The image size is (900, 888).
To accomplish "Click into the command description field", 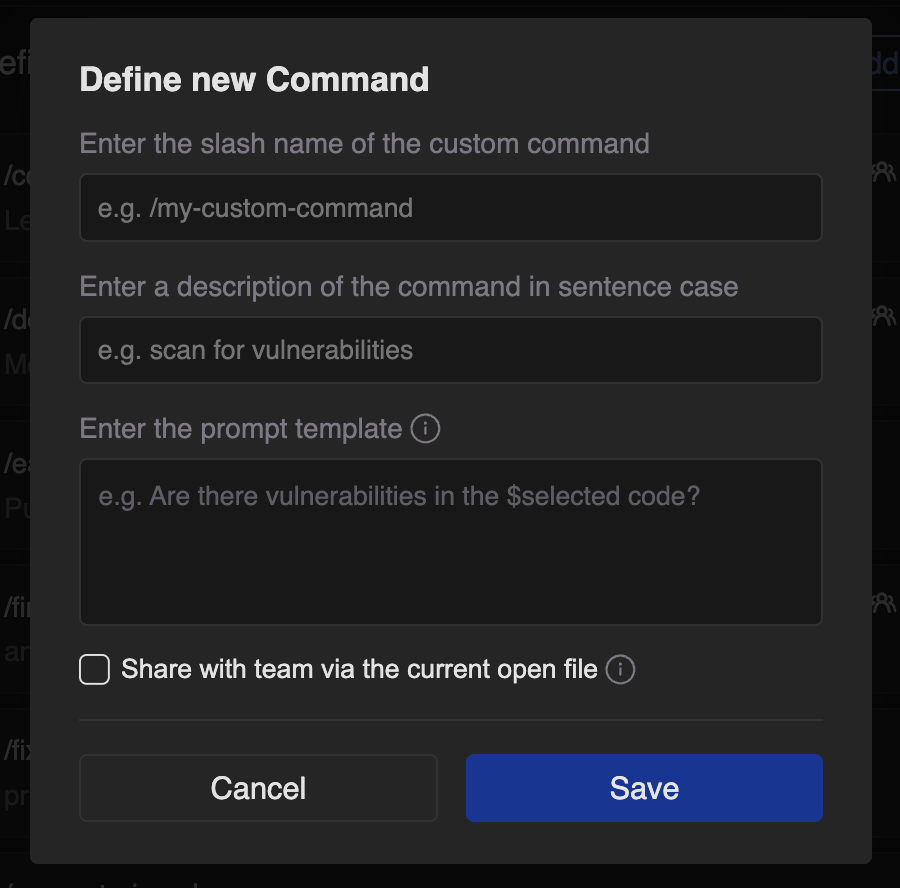I will (x=450, y=350).
